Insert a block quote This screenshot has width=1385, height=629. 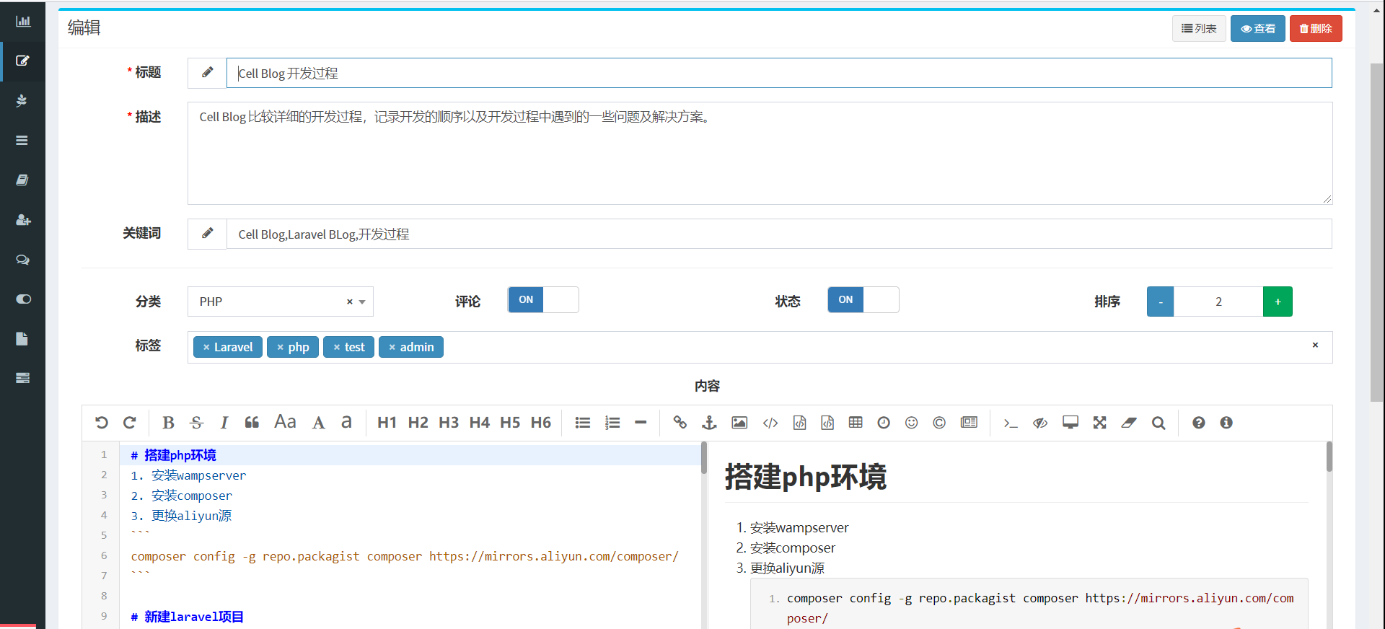point(252,423)
